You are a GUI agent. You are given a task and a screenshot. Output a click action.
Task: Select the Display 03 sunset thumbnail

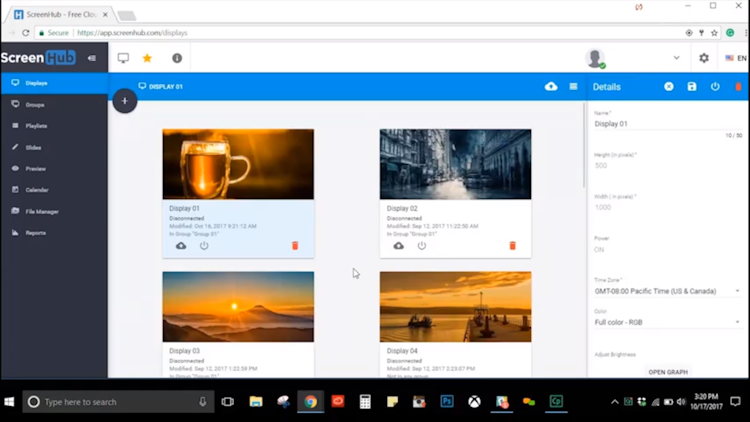click(238, 307)
